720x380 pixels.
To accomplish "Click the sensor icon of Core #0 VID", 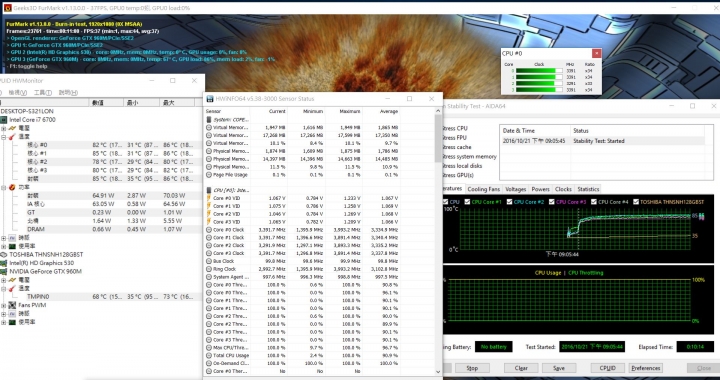I will (209, 198).
